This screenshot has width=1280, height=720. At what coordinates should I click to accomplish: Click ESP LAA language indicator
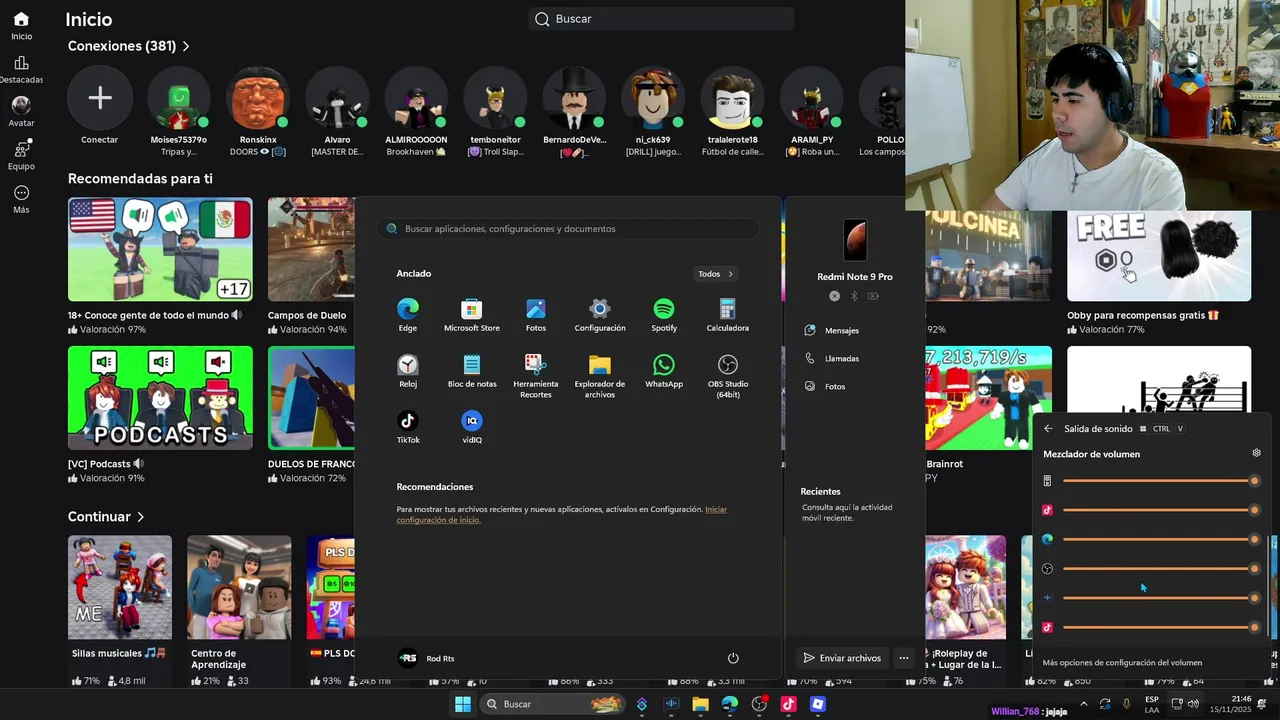[x=1152, y=704]
